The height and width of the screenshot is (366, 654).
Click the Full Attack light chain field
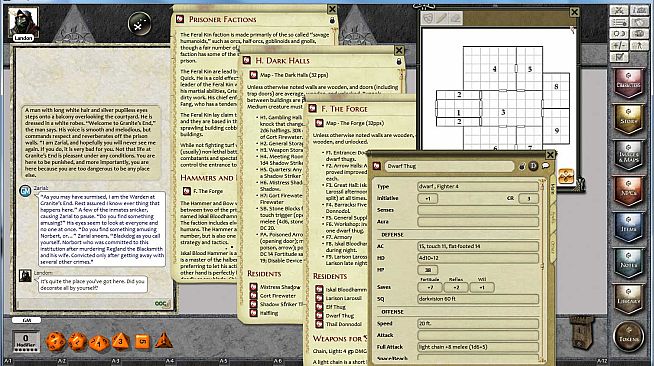(x=478, y=347)
